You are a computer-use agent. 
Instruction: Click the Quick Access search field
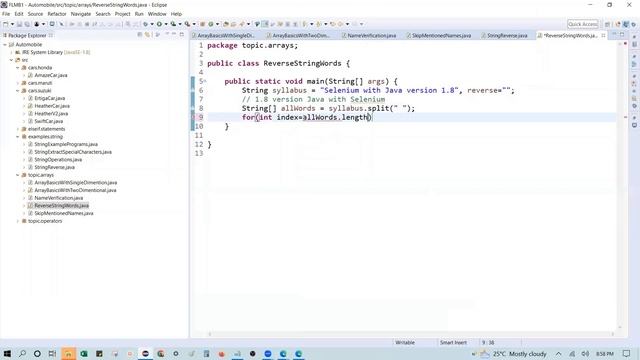(x=582, y=24)
